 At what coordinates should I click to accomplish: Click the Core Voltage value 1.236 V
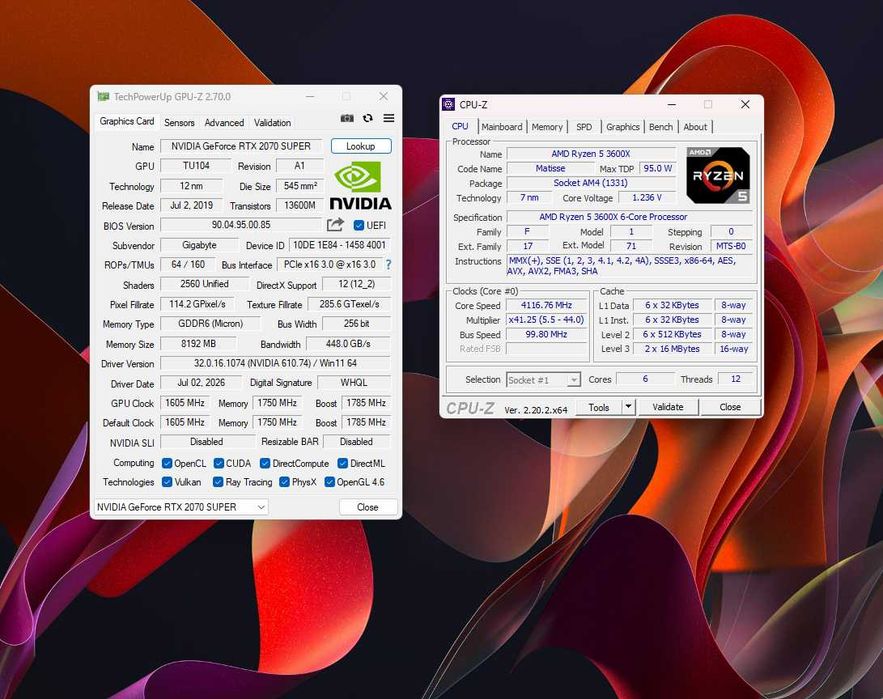pyautogui.click(x=646, y=198)
